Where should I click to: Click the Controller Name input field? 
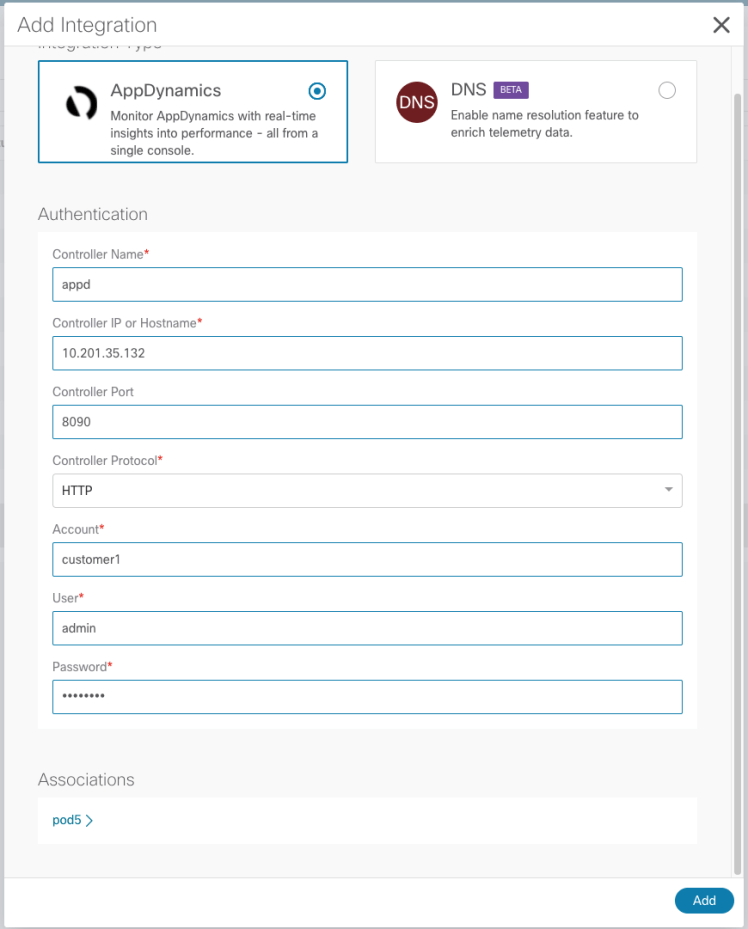coord(367,284)
